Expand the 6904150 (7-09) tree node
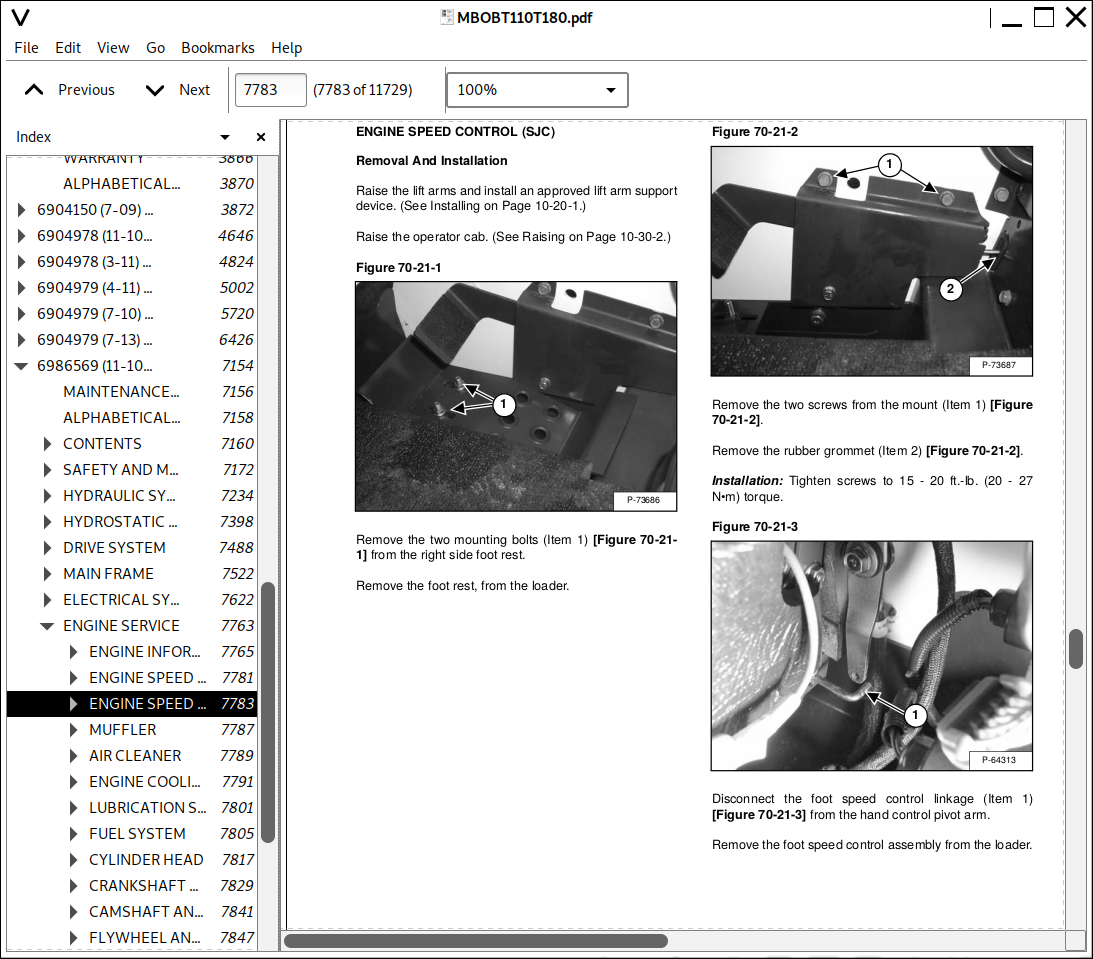The width and height of the screenshot is (1093, 959). pos(21,210)
